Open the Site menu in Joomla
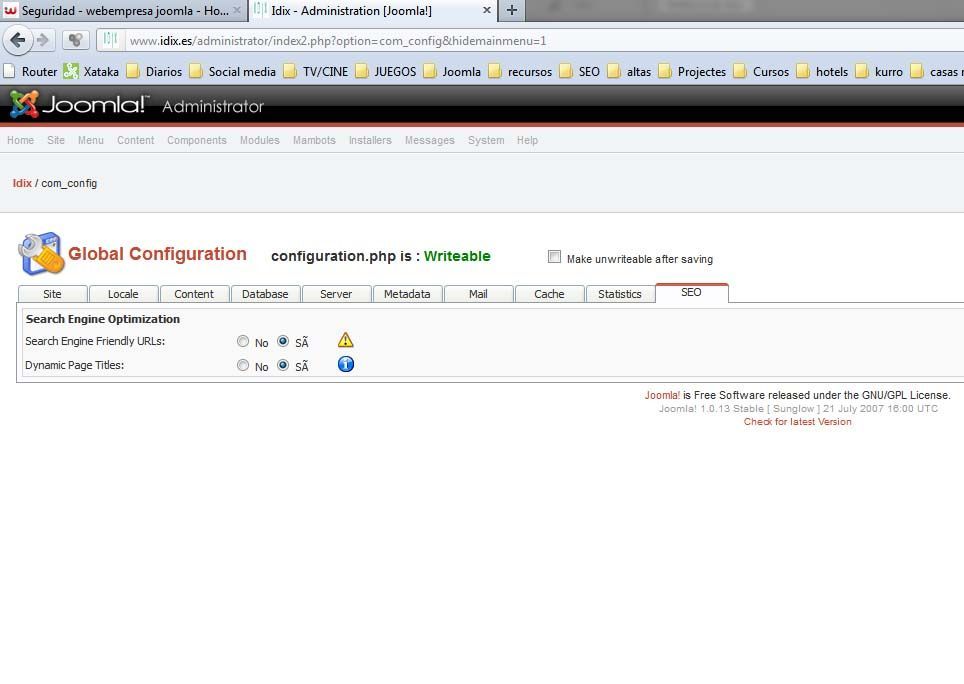The height and width of the screenshot is (684, 964). (x=56, y=140)
